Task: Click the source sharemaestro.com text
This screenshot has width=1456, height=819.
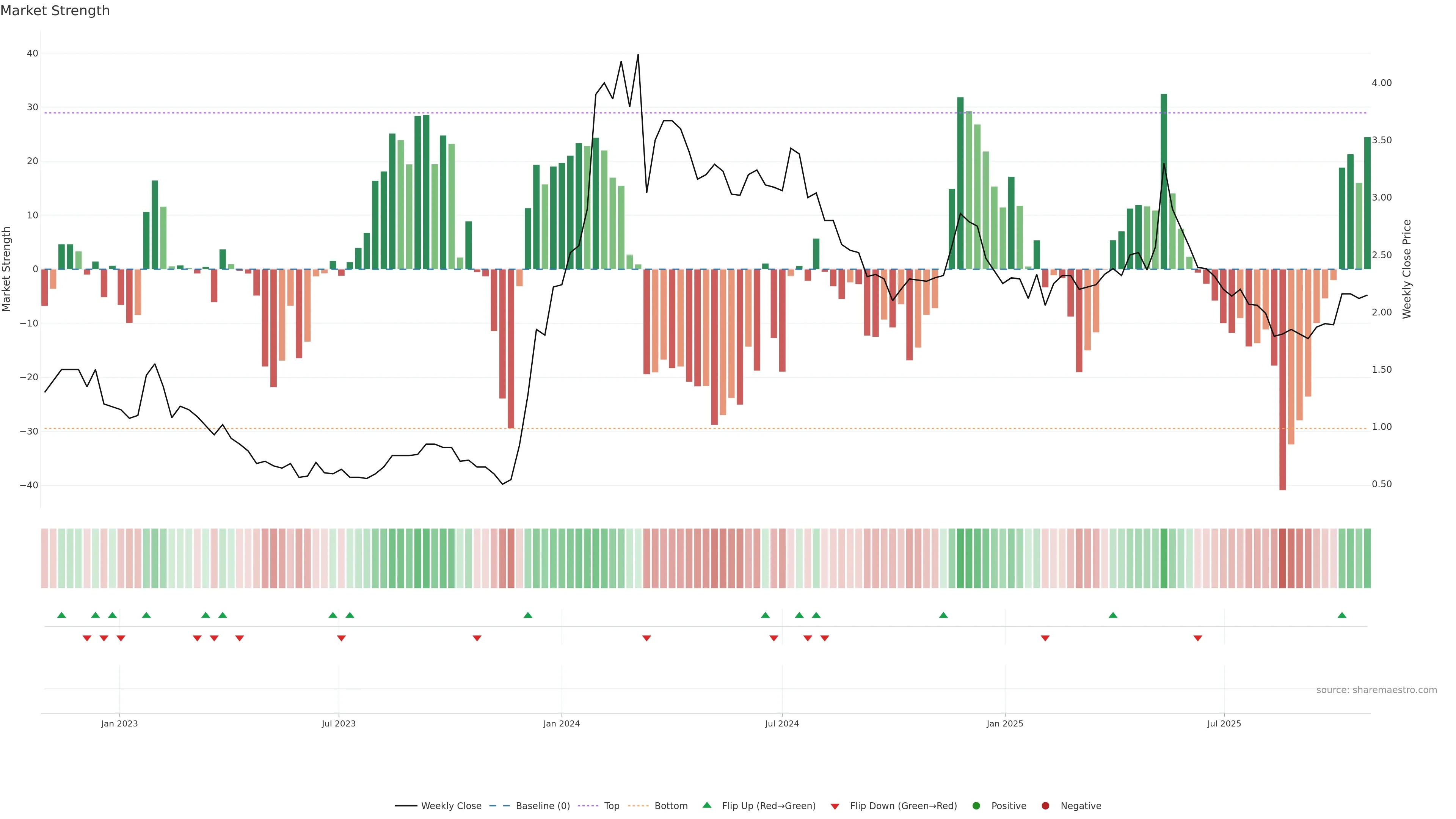Action: pos(1376,690)
